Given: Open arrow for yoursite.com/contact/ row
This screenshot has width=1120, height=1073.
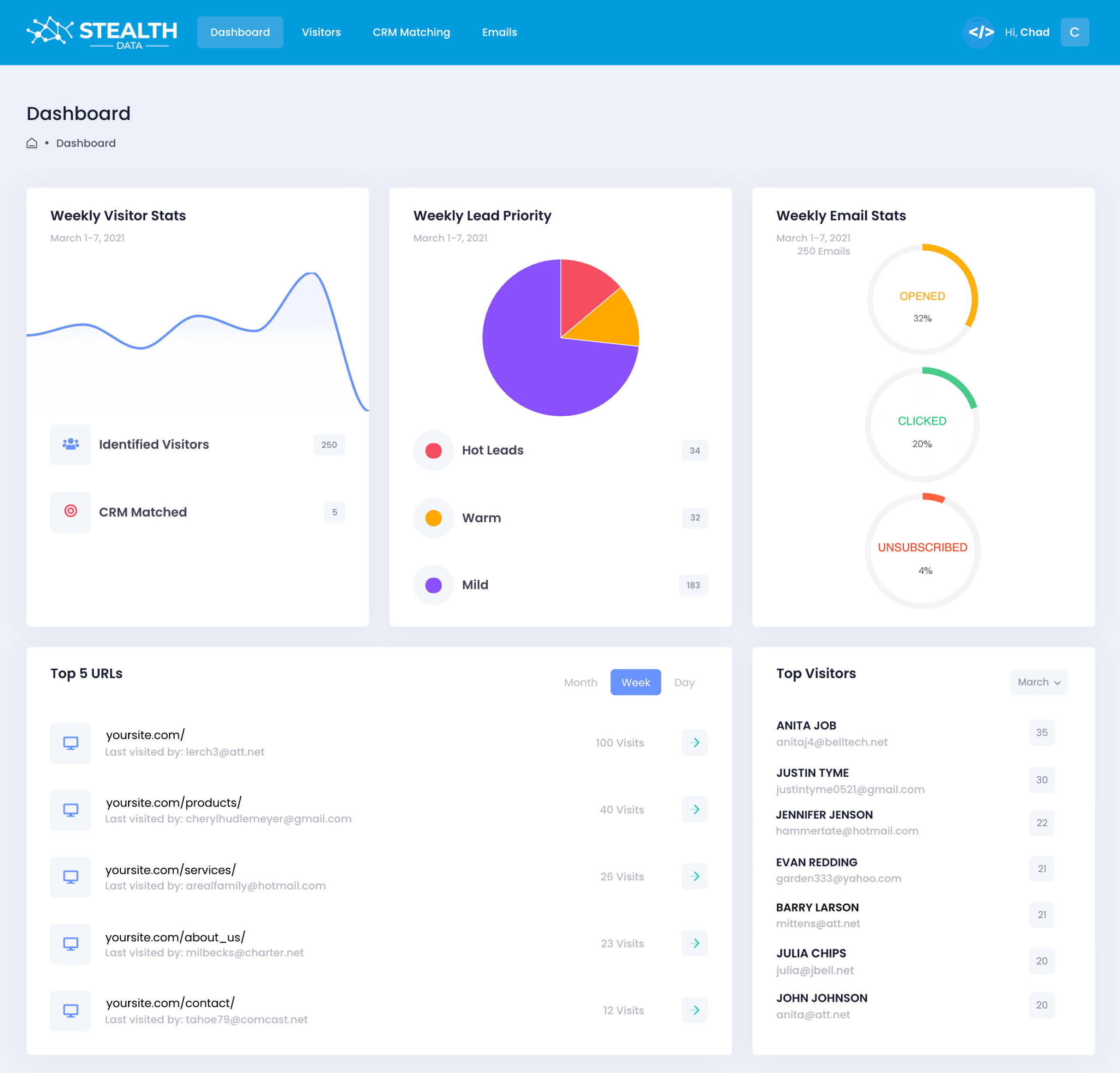Looking at the screenshot, I should pos(694,1010).
